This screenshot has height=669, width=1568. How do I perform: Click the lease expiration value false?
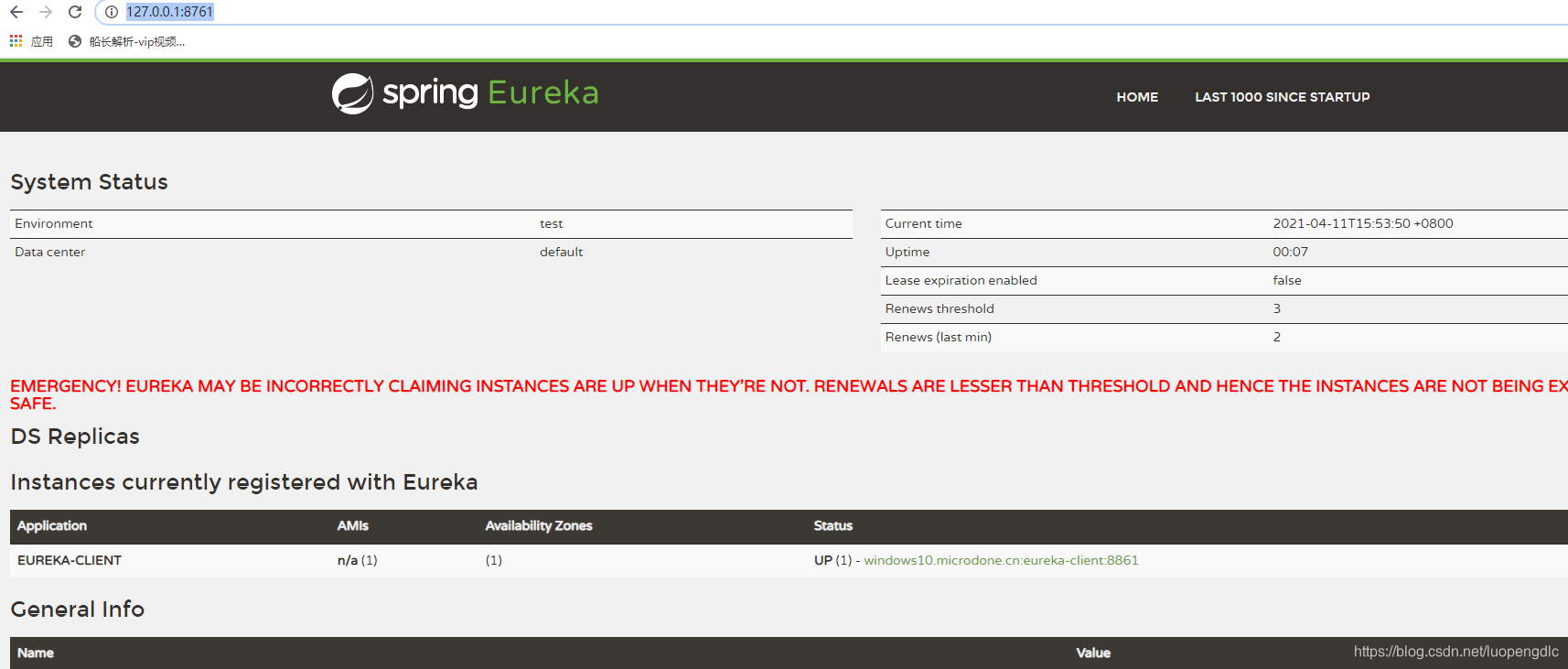pos(1287,280)
